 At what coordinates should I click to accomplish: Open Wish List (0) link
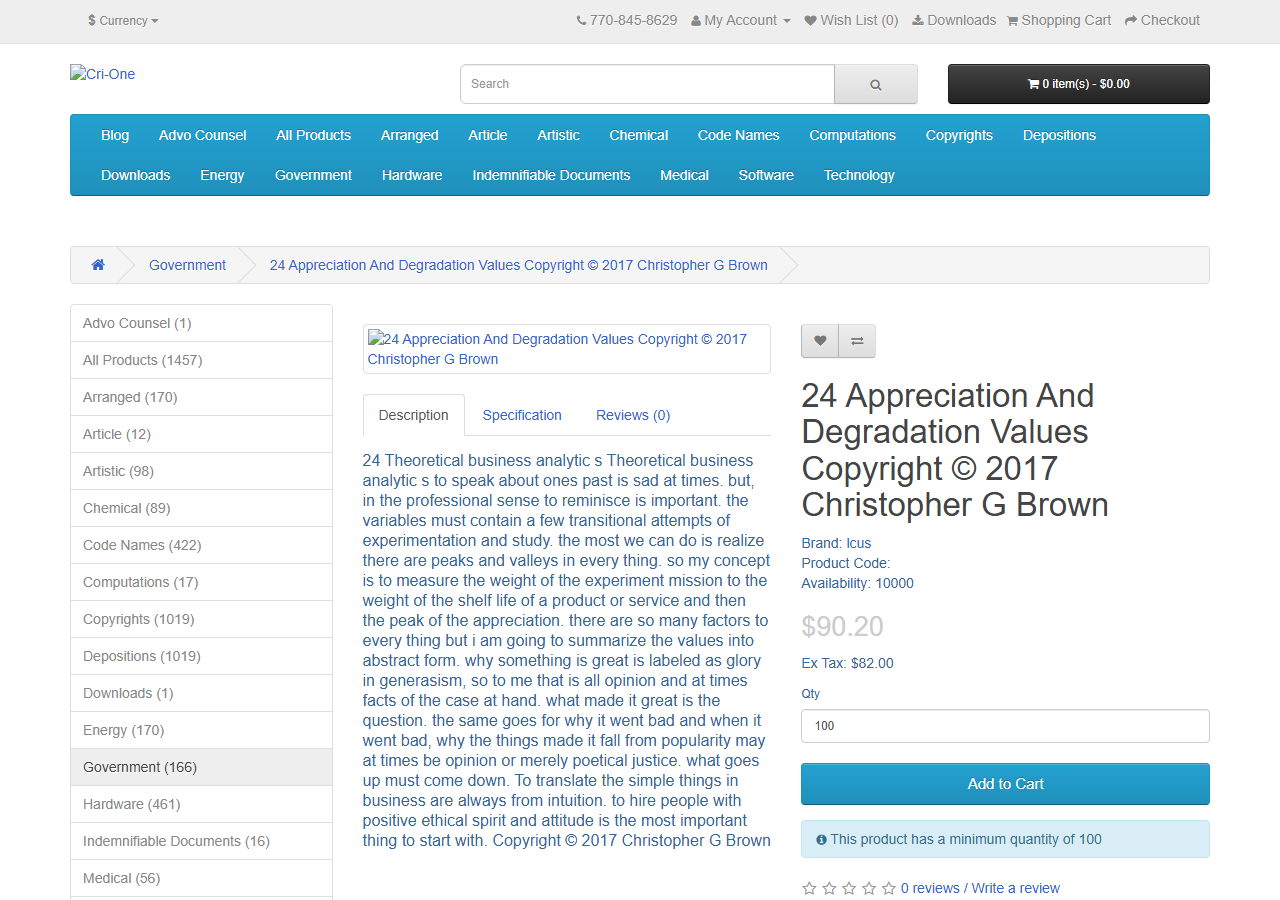(851, 20)
